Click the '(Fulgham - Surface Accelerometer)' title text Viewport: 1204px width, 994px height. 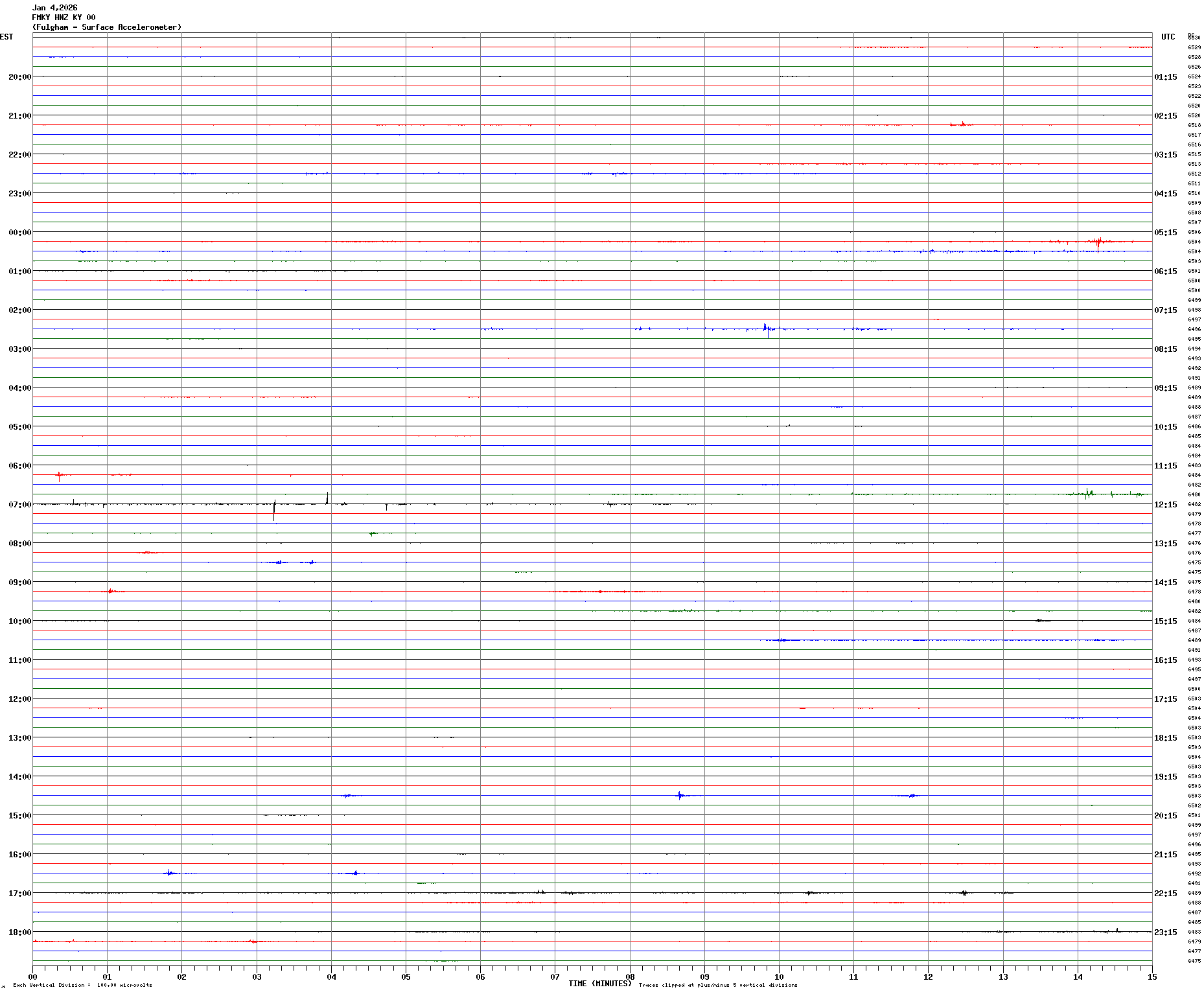click(x=107, y=27)
